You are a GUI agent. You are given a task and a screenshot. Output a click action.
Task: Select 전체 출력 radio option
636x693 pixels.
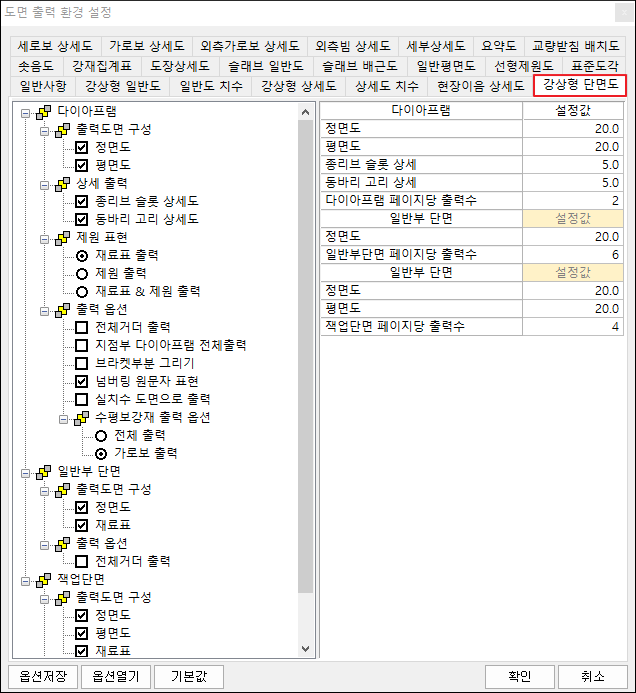(x=101, y=436)
